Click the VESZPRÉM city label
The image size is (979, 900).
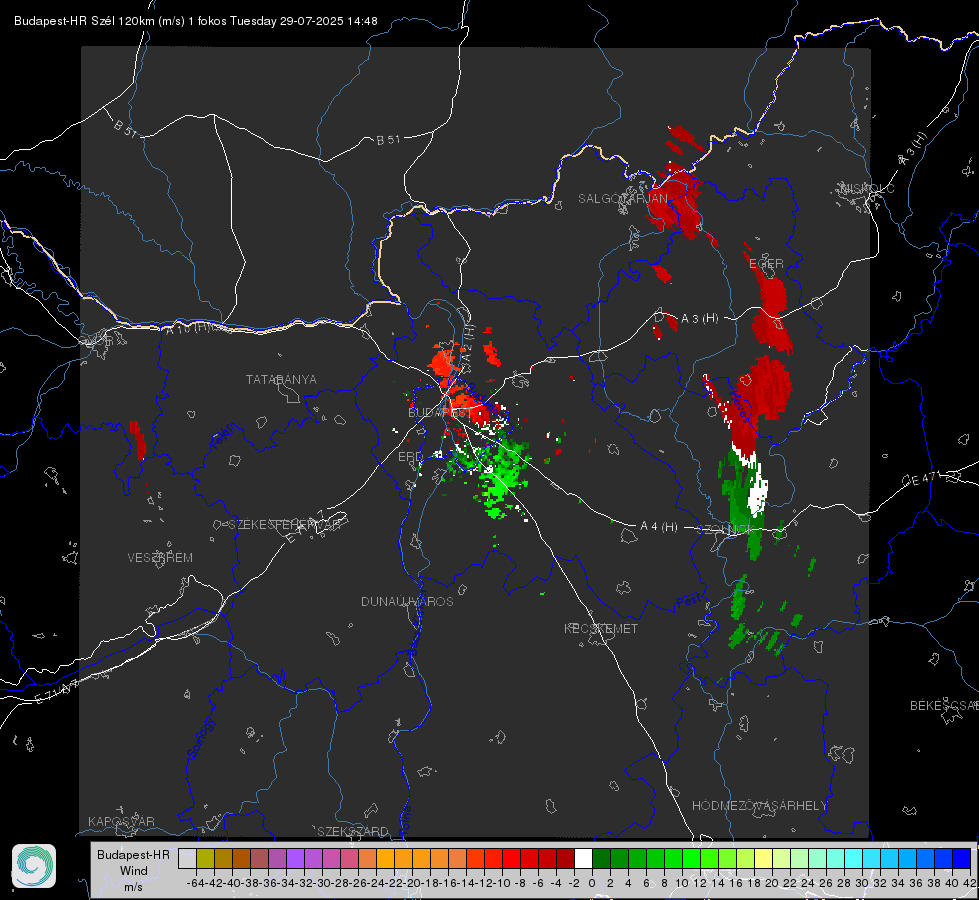160,558
